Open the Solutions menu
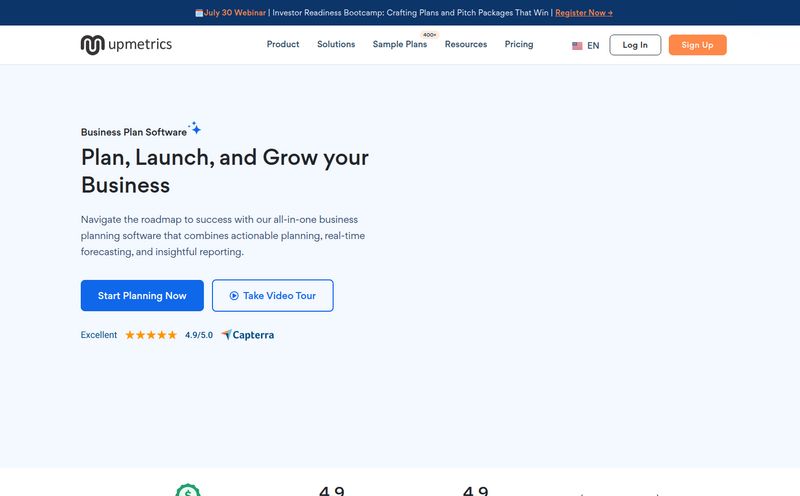Viewport: 800px width, 496px height. tap(336, 44)
